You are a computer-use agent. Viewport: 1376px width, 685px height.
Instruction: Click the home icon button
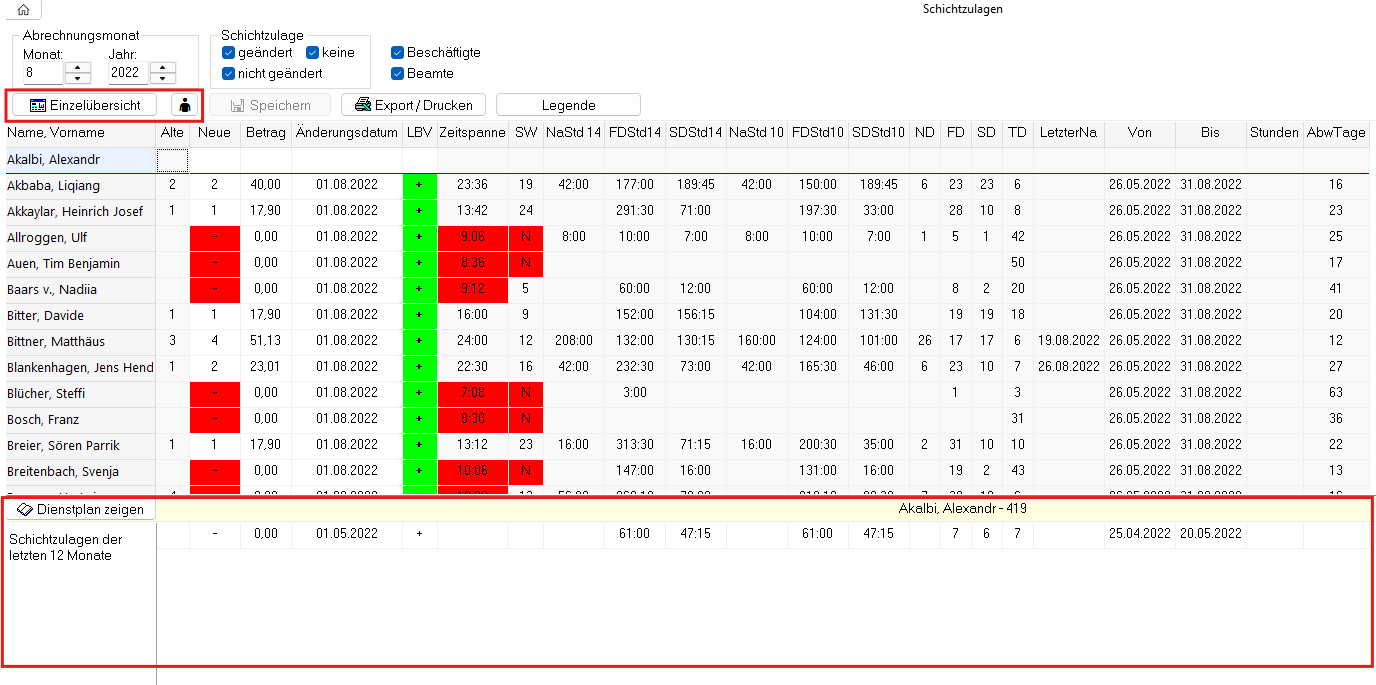tap(23, 9)
